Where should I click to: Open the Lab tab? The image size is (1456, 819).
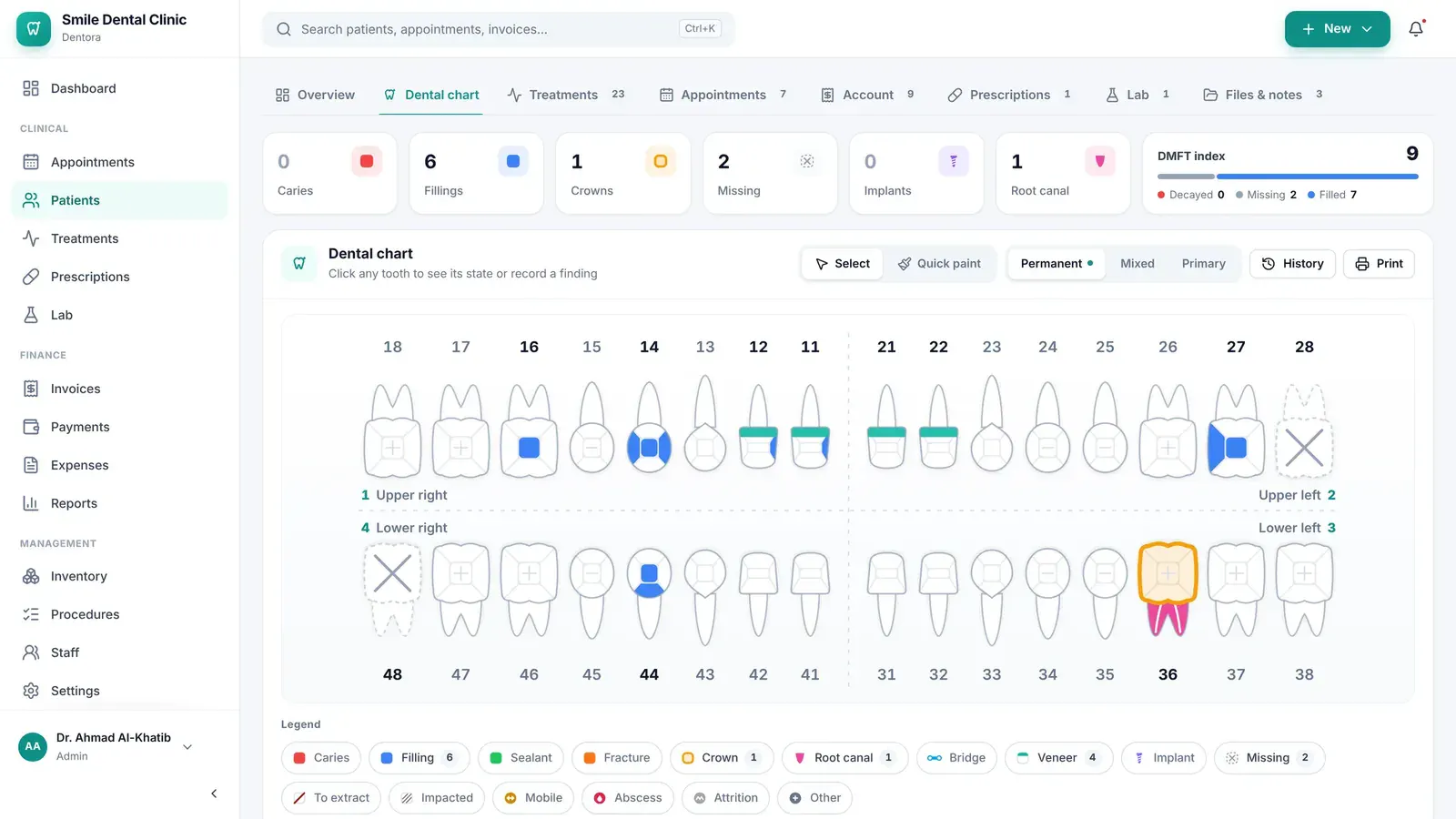1137,95
